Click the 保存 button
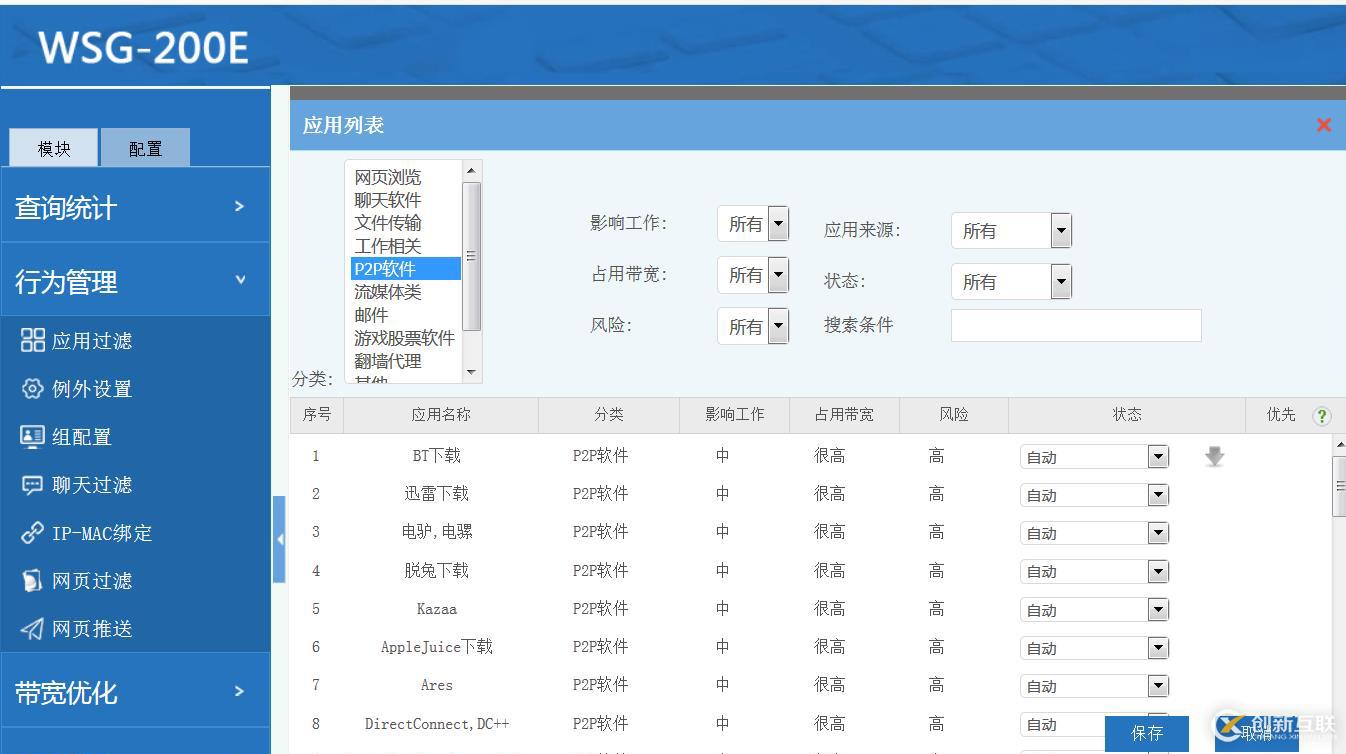Viewport: 1346px width, 754px height. click(1147, 733)
